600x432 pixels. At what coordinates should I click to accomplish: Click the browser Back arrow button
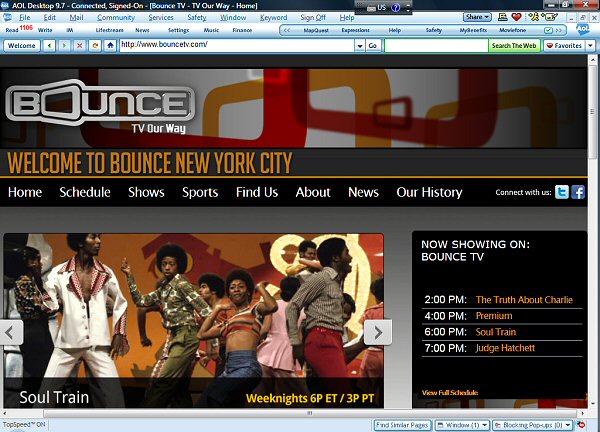[49, 46]
